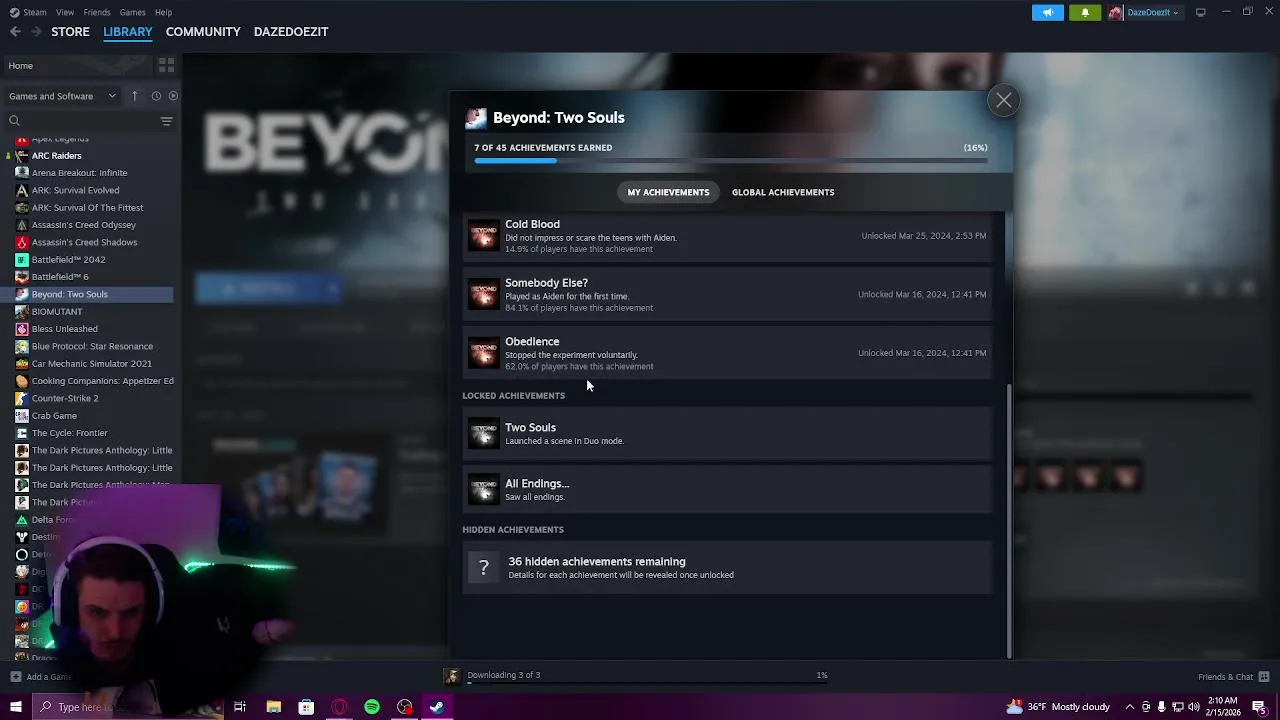Go to the COMMUNITY section
Screen dimensions: 1280x720
[x=203, y=32]
